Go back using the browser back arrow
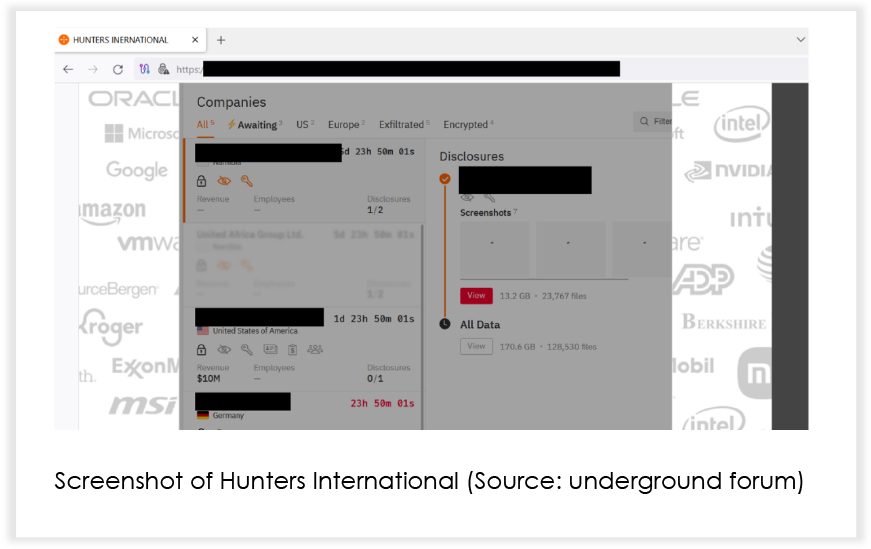Image resolution: width=871 pixels, height=549 pixels. pyautogui.click(x=68, y=69)
